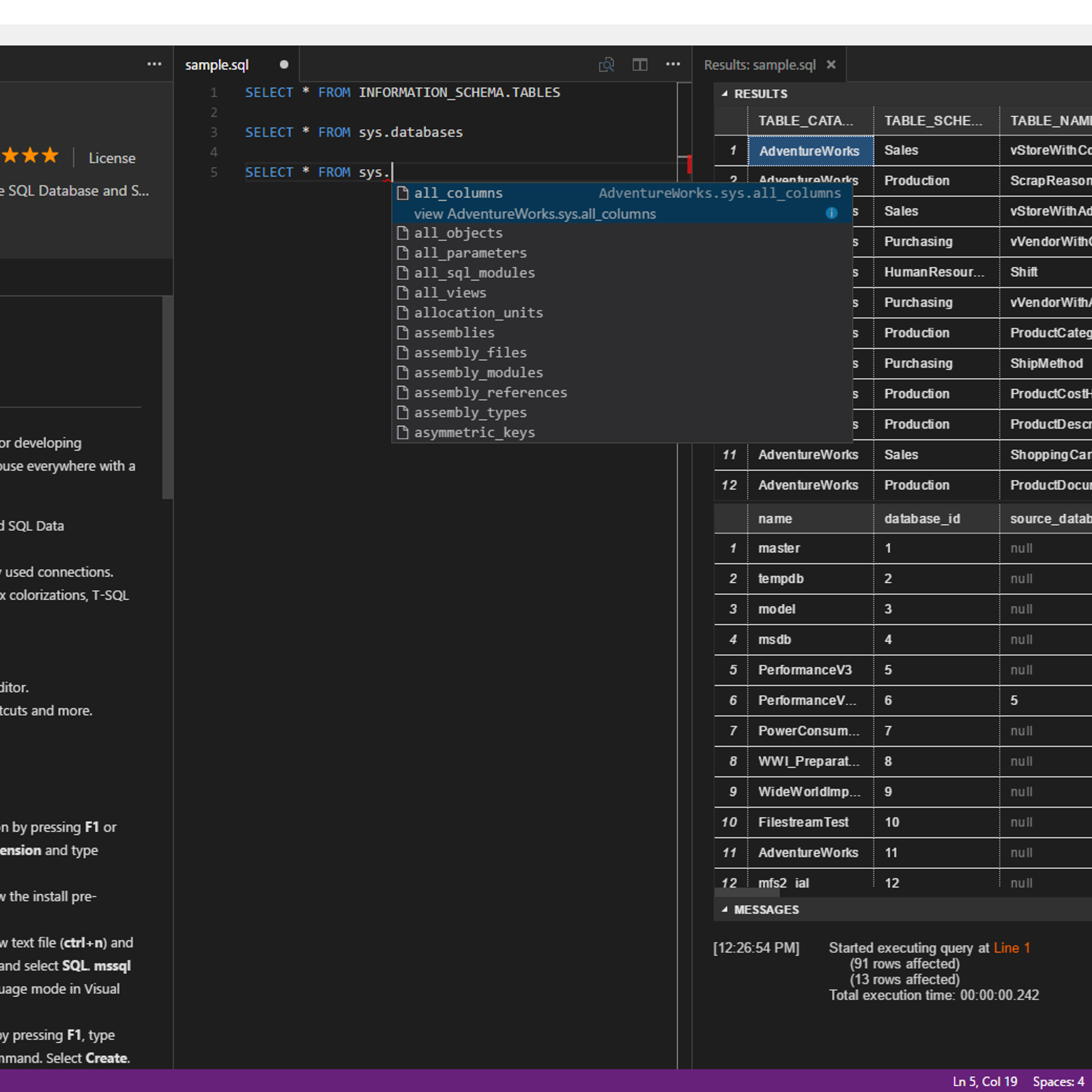Place cursor after sys. on line 5
Screen dimensions: 1092x1092
(x=392, y=173)
